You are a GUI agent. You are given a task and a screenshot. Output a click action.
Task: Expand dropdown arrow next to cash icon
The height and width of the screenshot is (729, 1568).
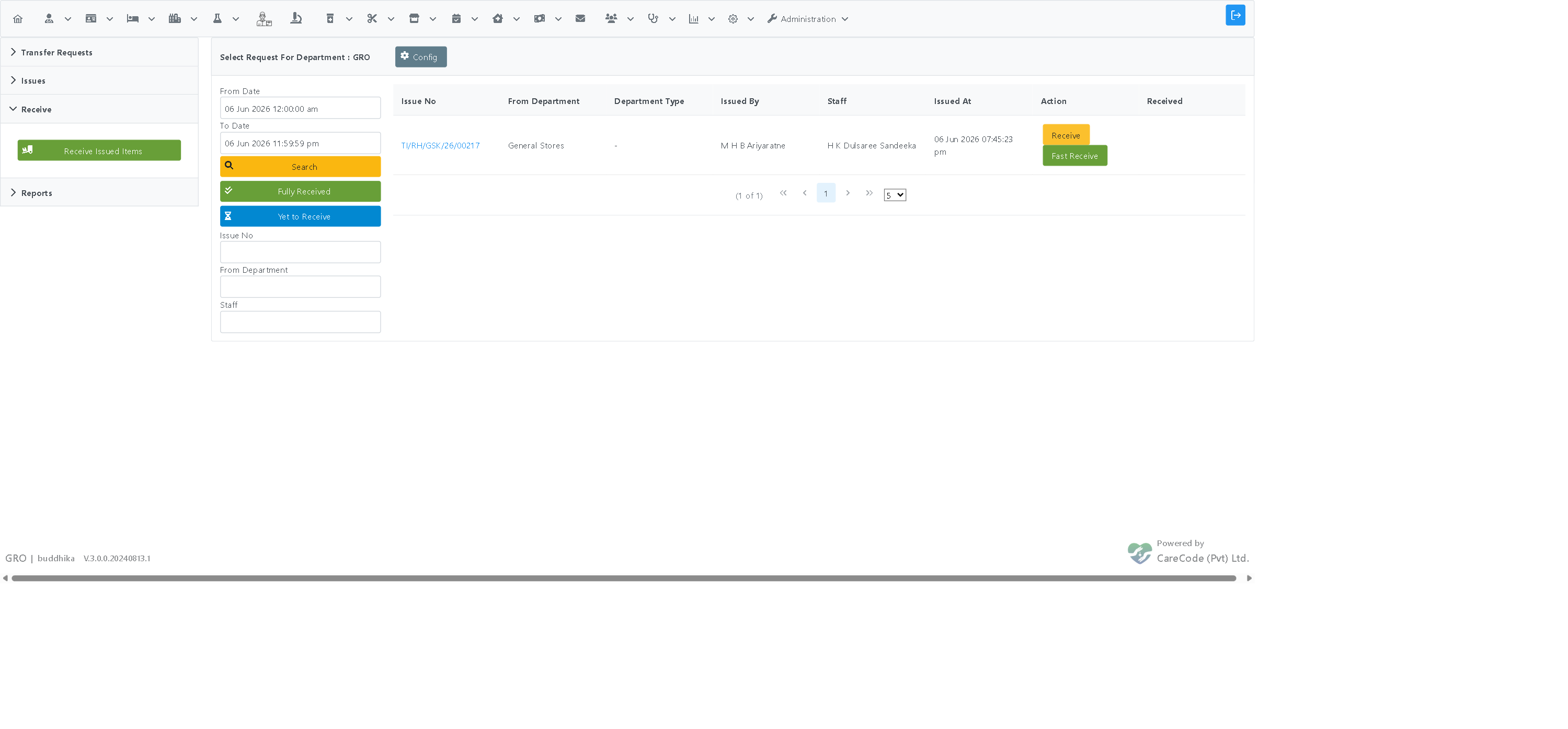tap(558, 19)
